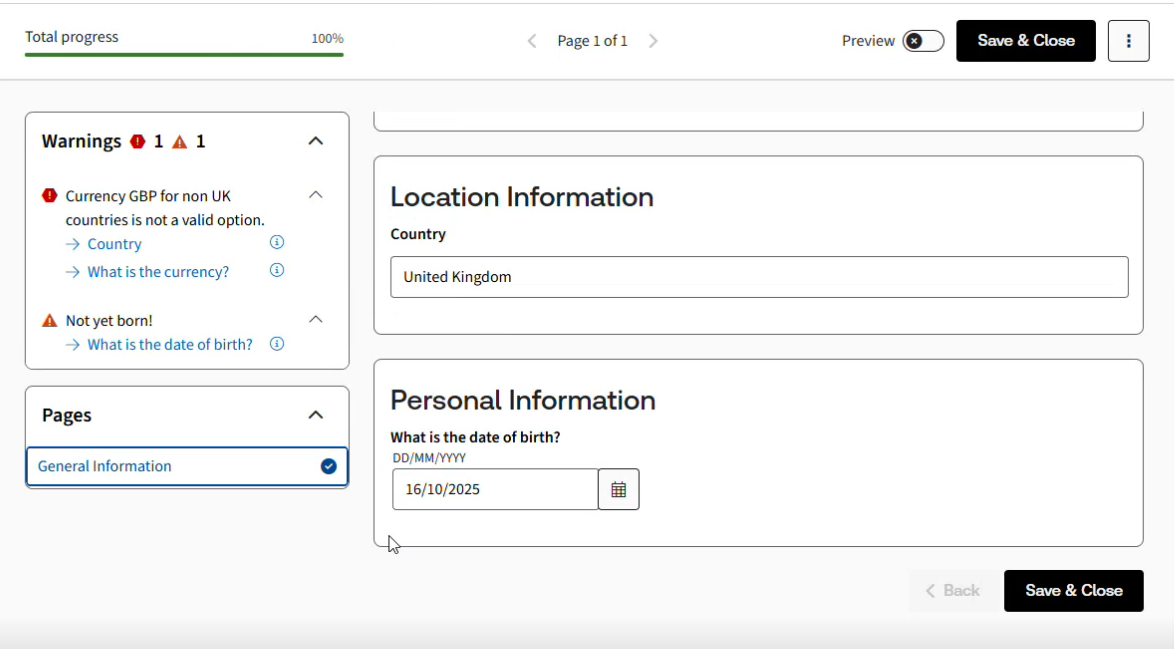
Task: Open the calendar date picker
Action: click(x=618, y=490)
